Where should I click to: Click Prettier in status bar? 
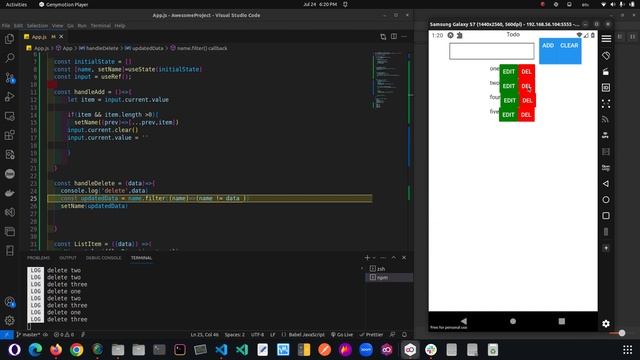click(x=371, y=335)
